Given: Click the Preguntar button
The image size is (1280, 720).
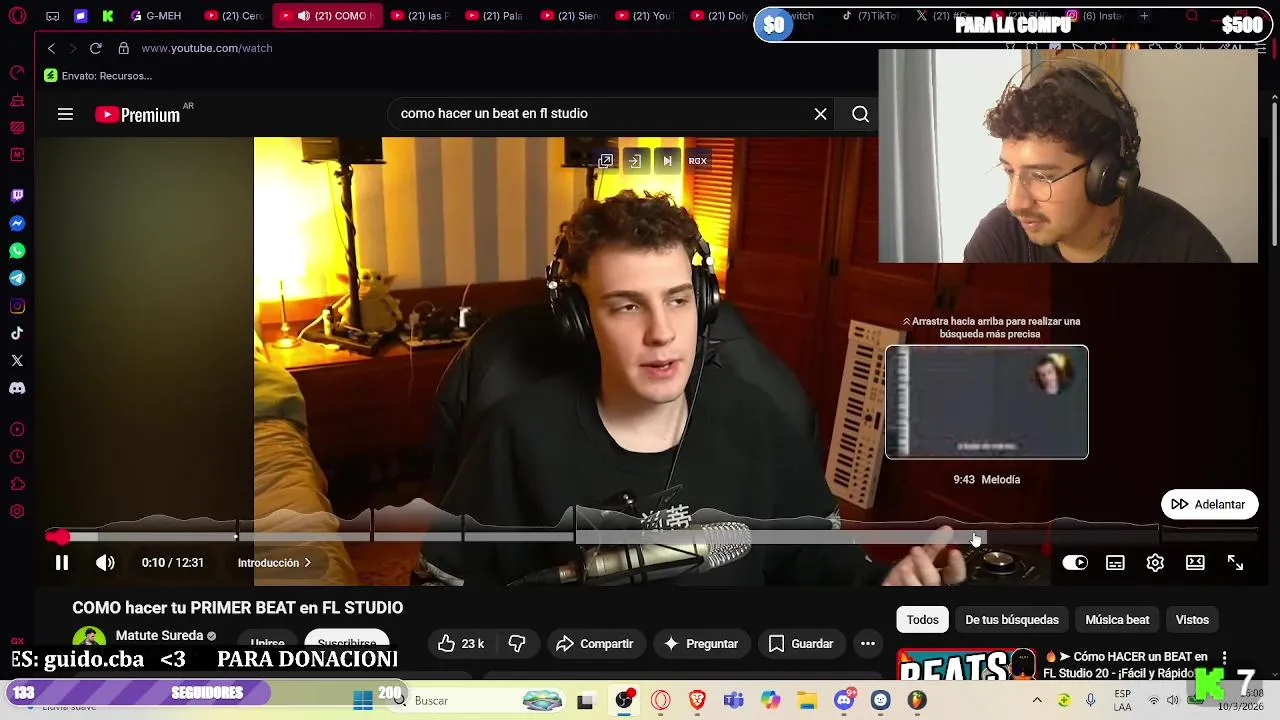Looking at the screenshot, I should tap(700, 644).
